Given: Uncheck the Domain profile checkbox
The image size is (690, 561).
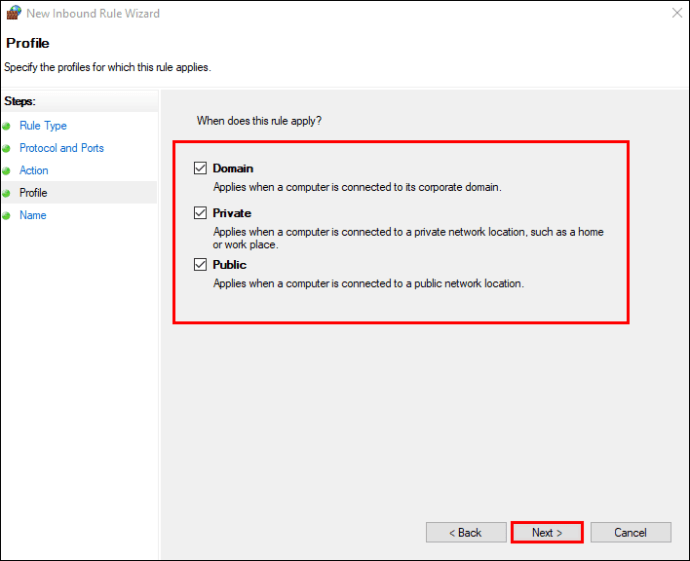Looking at the screenshot, I should [x=201, y=168].
